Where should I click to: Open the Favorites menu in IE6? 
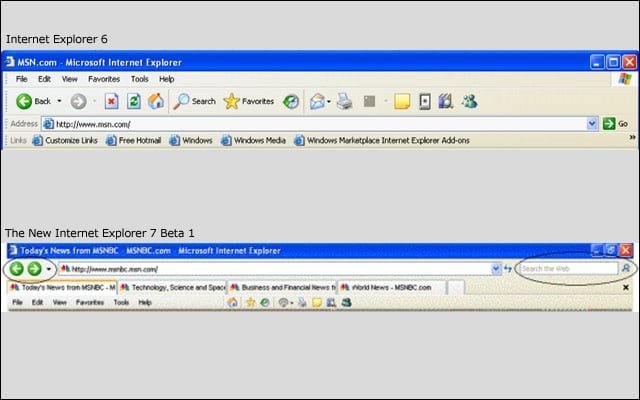pyautogui.click(x=104, y=79)
